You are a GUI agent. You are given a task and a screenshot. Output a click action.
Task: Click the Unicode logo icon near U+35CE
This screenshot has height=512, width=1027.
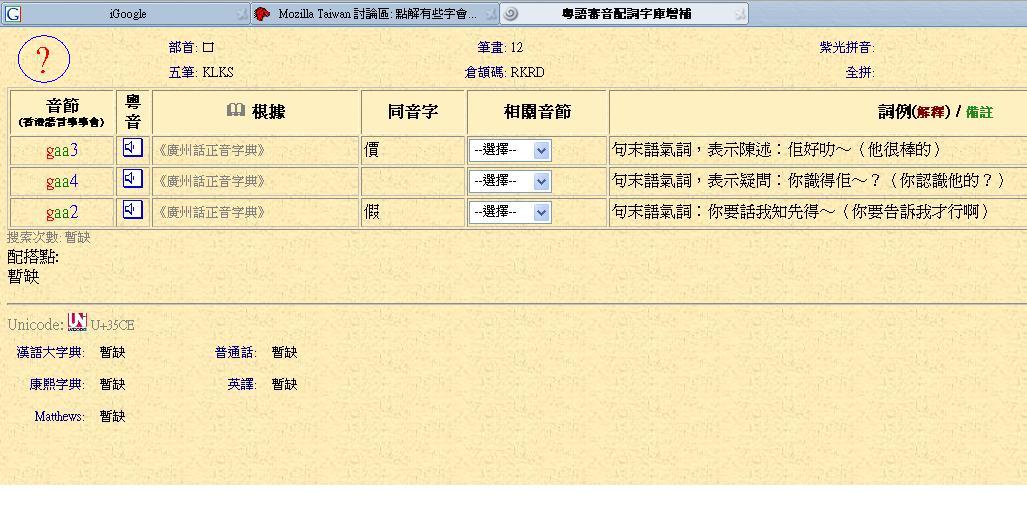tap(77, 323)
